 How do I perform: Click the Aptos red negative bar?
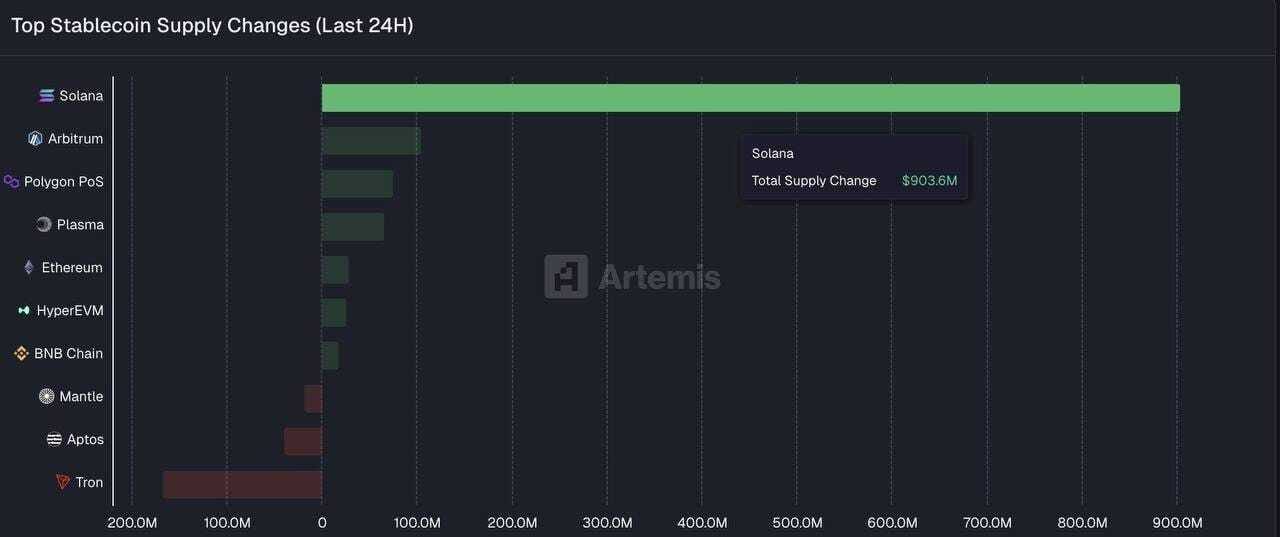(x=303, y=442)
